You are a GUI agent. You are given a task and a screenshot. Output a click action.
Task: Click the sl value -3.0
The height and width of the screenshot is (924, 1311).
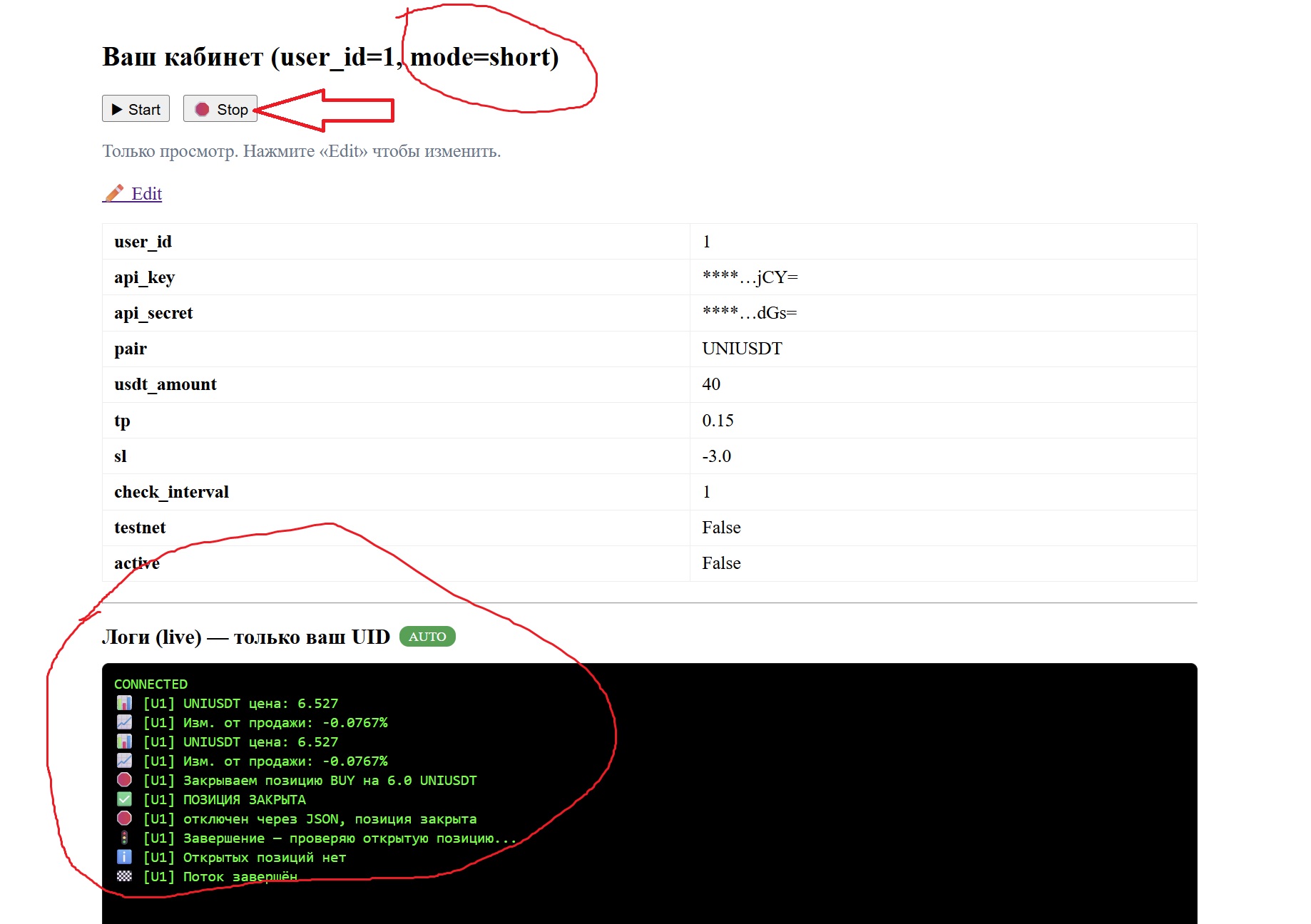coord(716,456)
